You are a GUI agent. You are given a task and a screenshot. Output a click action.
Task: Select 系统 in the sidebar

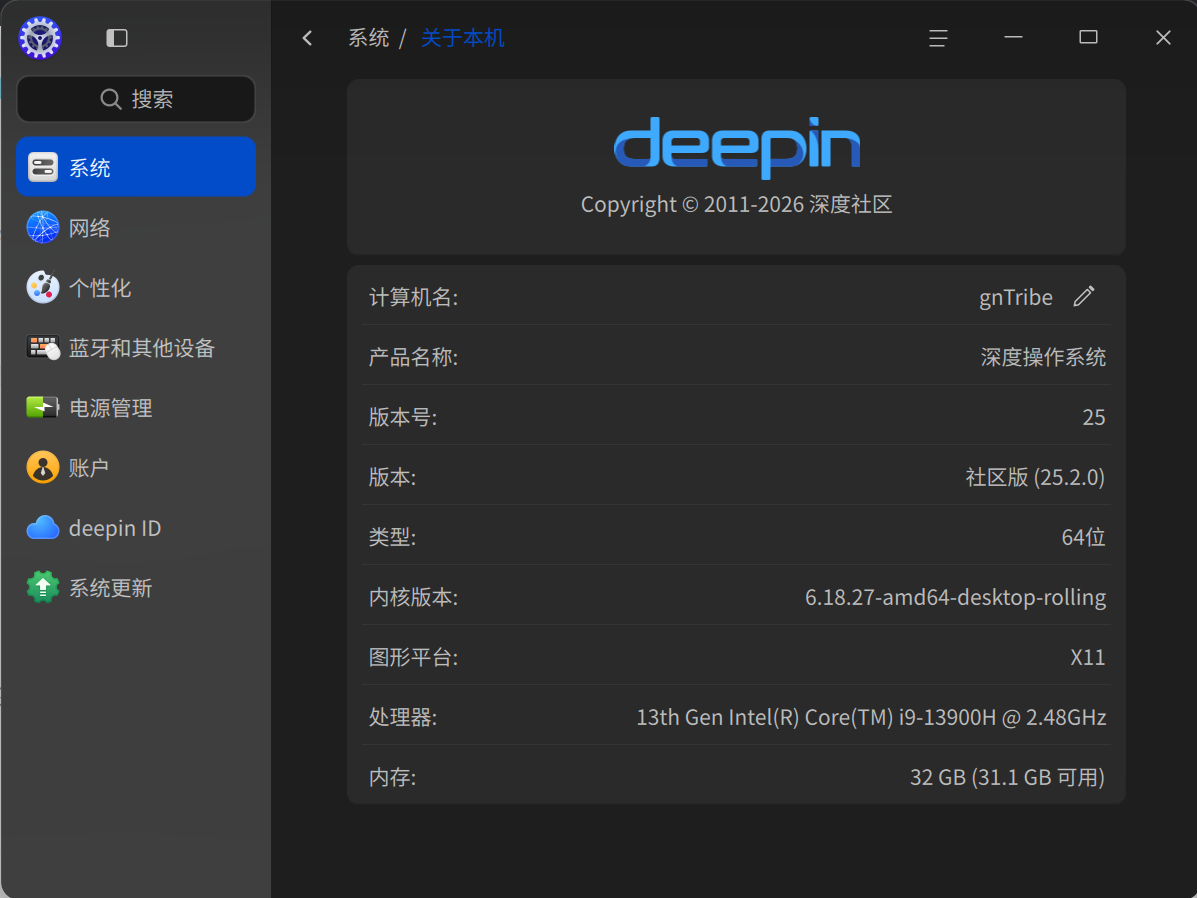click(136, 166)
